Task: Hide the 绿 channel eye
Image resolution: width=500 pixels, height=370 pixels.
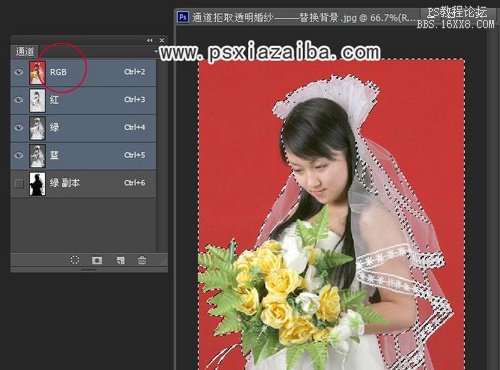Action: point(19,127)
